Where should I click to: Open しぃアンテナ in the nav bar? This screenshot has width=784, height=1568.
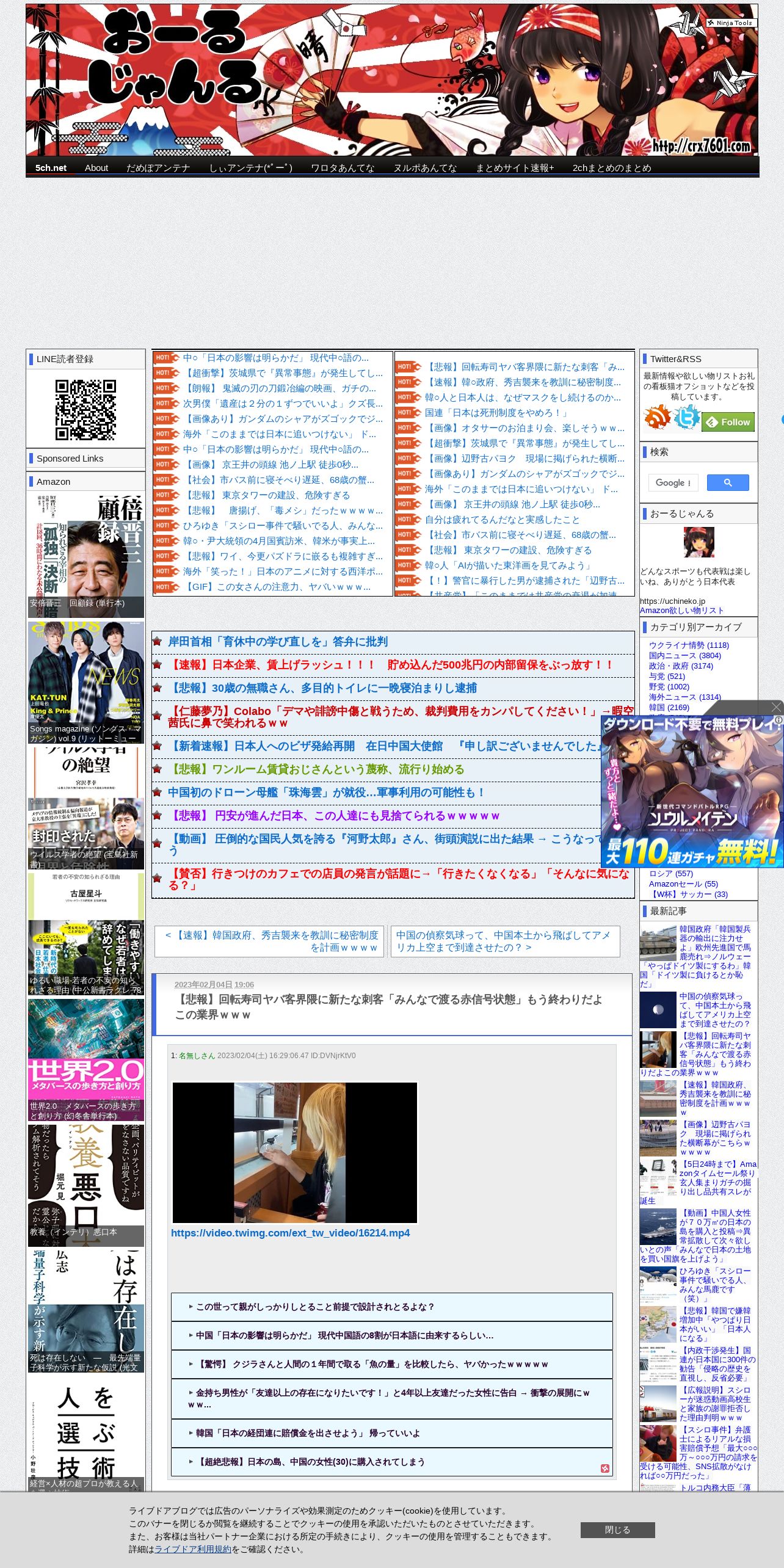pos(251,168)
